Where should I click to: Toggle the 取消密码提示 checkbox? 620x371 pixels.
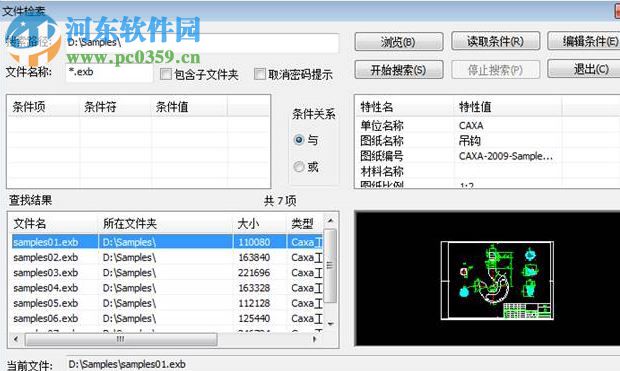(260, 74)
